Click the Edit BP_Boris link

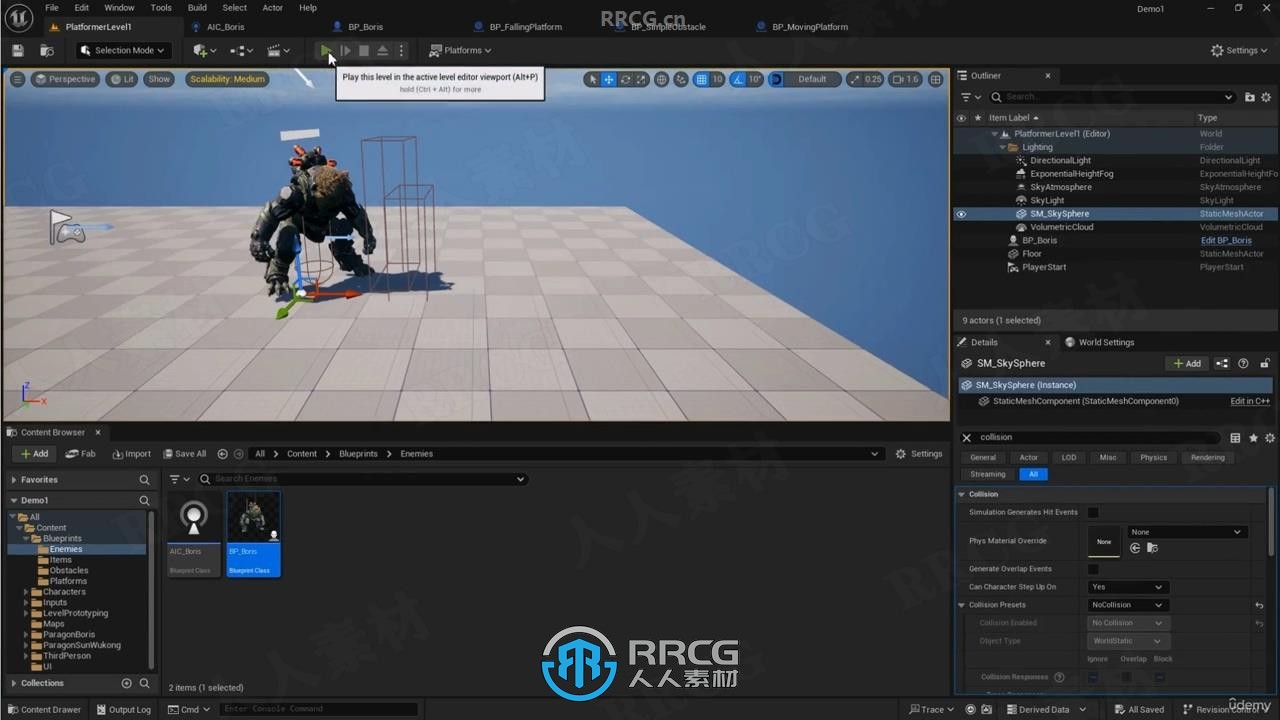(x=1226, y=241)
